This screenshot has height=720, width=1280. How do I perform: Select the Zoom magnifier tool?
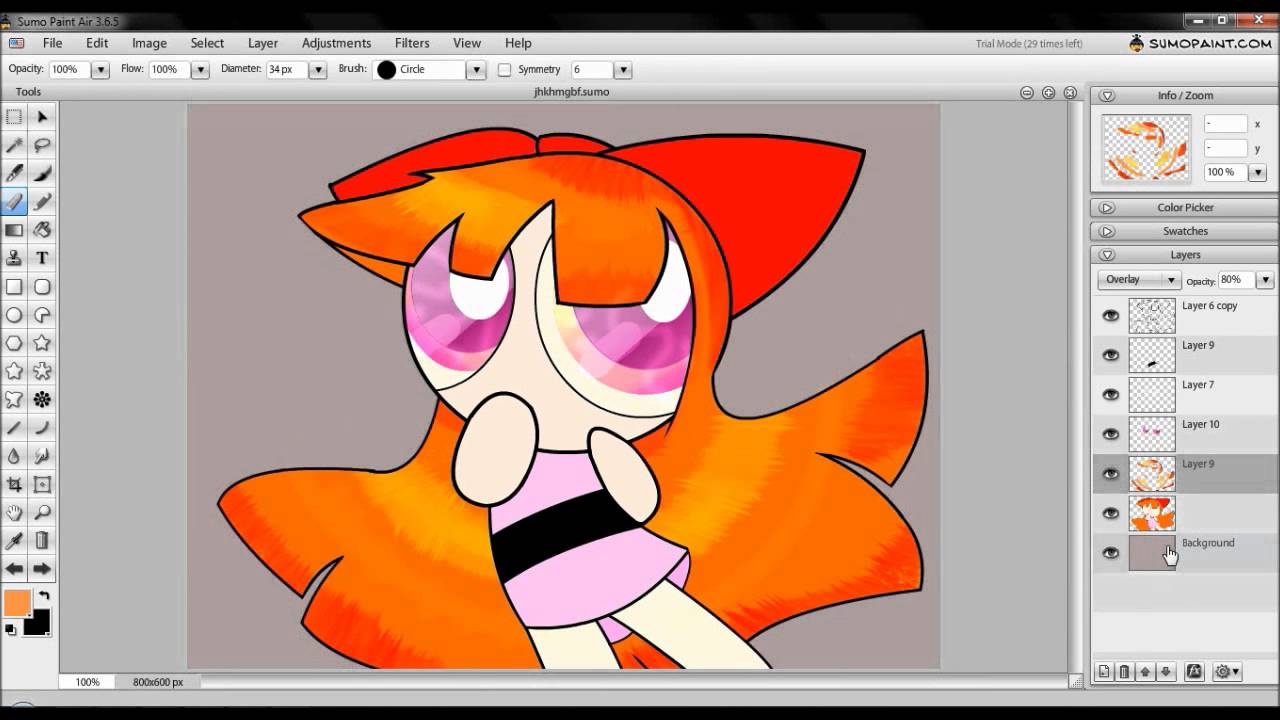coord(42,513)
